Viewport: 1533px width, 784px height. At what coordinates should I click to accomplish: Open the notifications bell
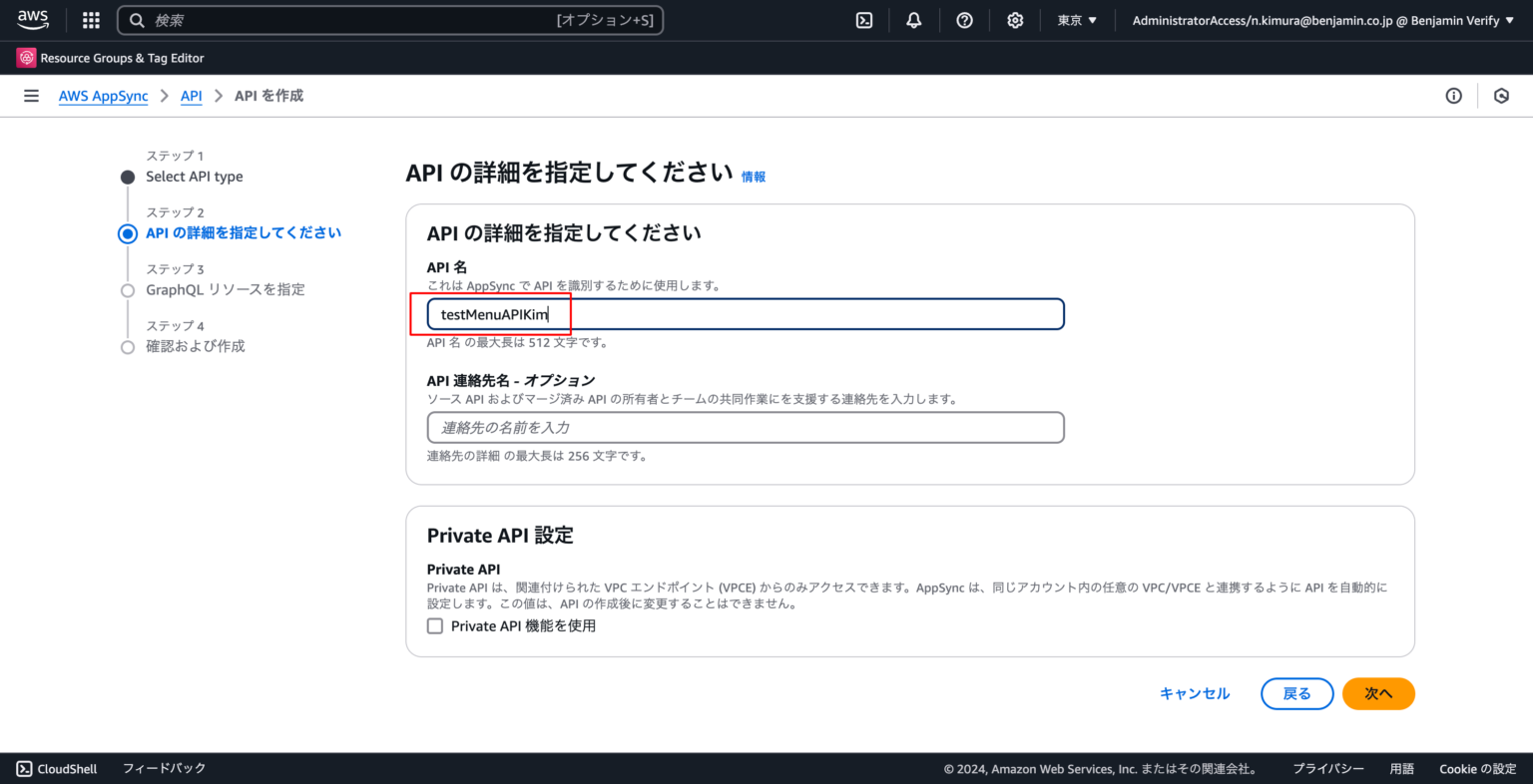[x=913, y=19]
